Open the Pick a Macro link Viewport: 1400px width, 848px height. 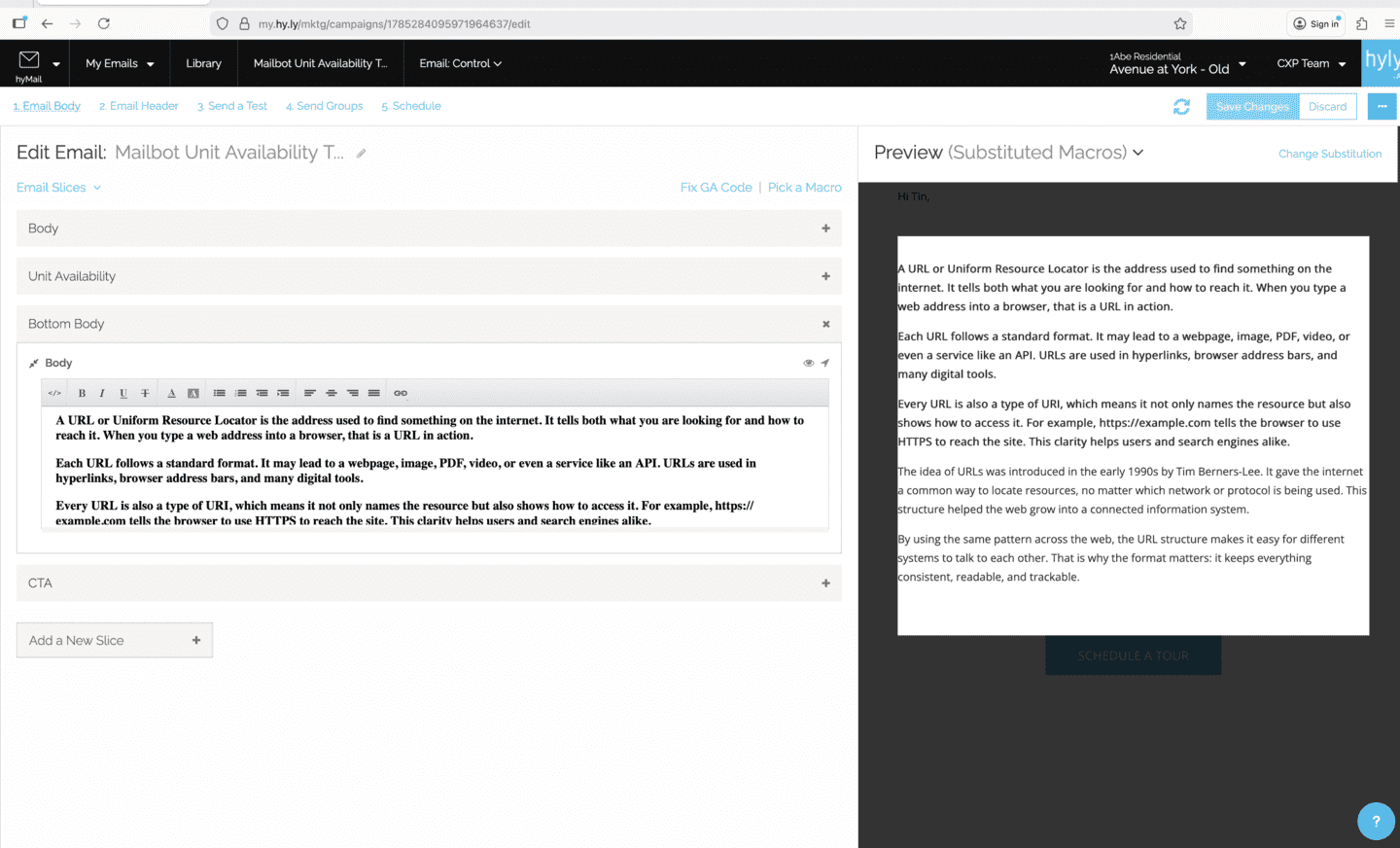coord(804,188)
